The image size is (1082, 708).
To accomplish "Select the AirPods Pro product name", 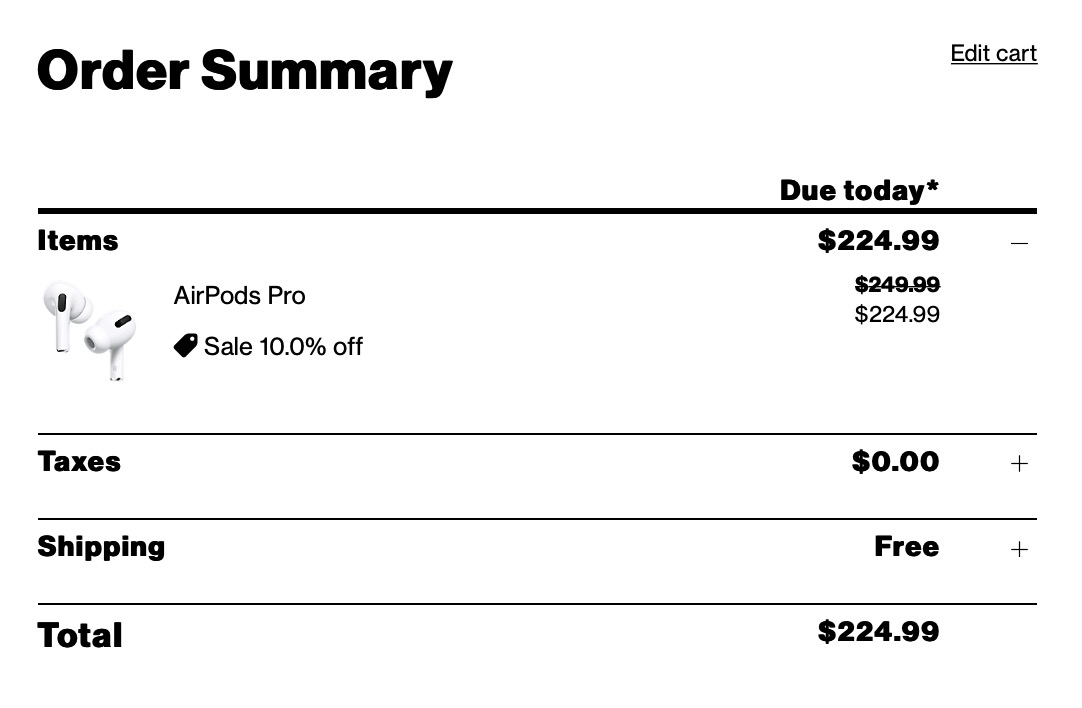I will 239,296.
